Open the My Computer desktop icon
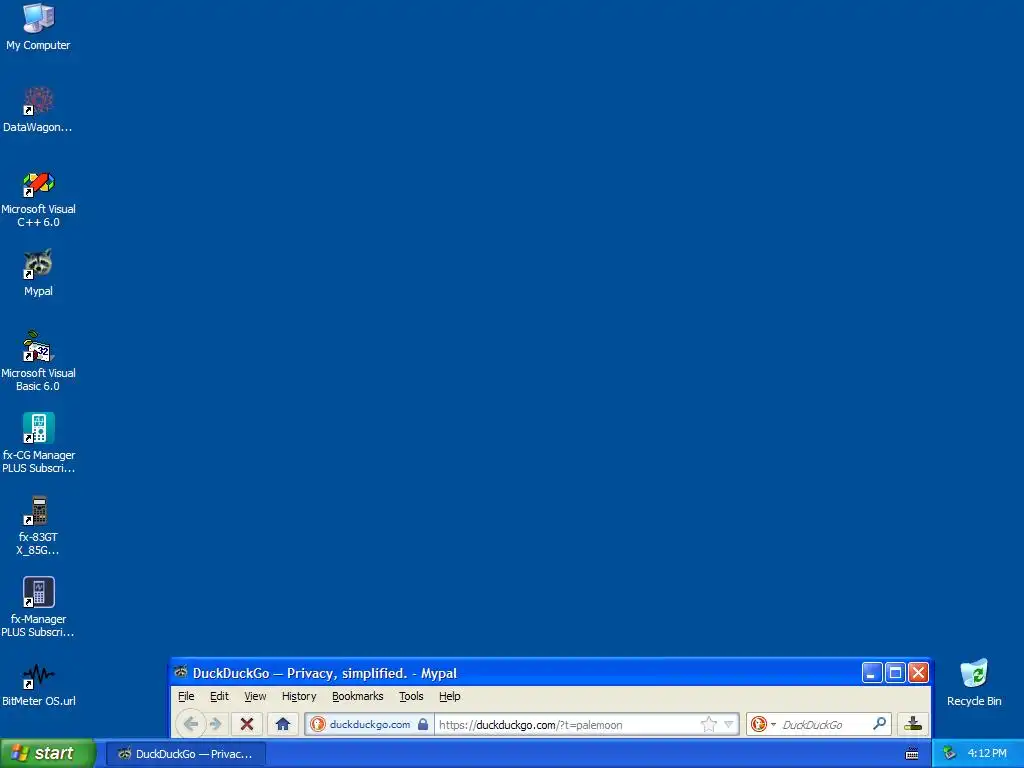 (39, 27)
